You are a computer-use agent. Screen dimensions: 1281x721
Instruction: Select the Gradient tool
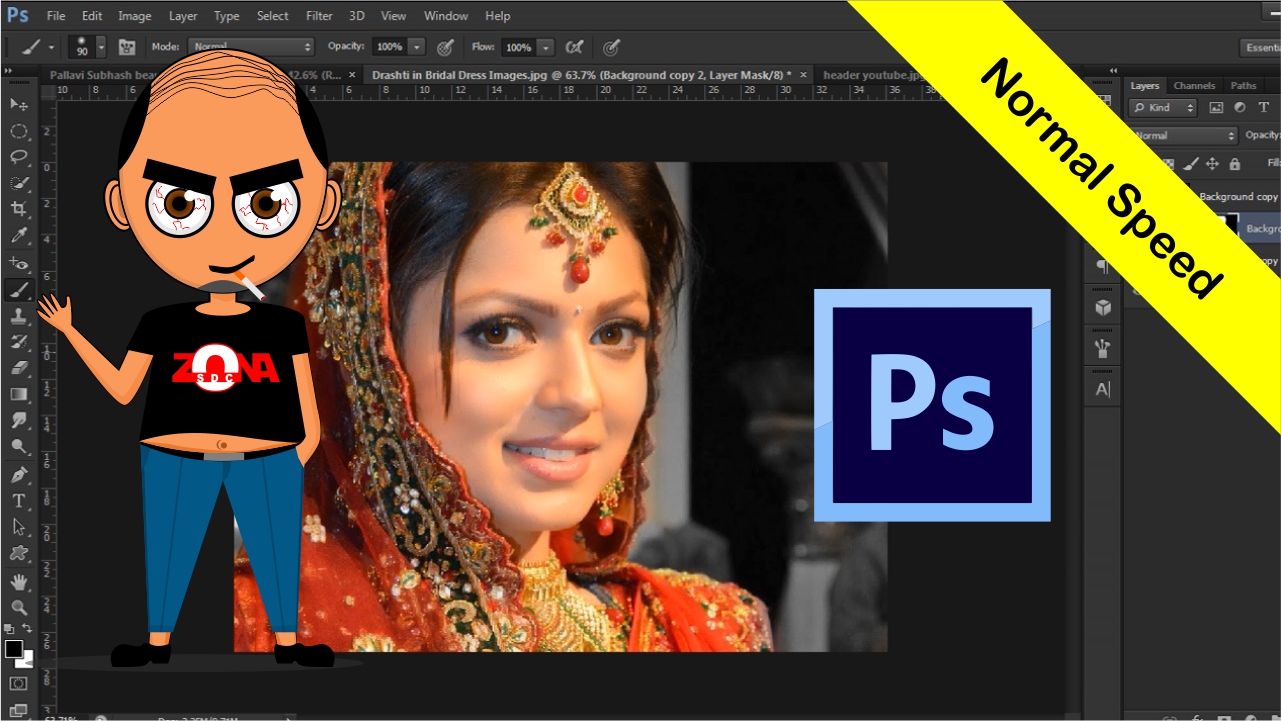19,394
